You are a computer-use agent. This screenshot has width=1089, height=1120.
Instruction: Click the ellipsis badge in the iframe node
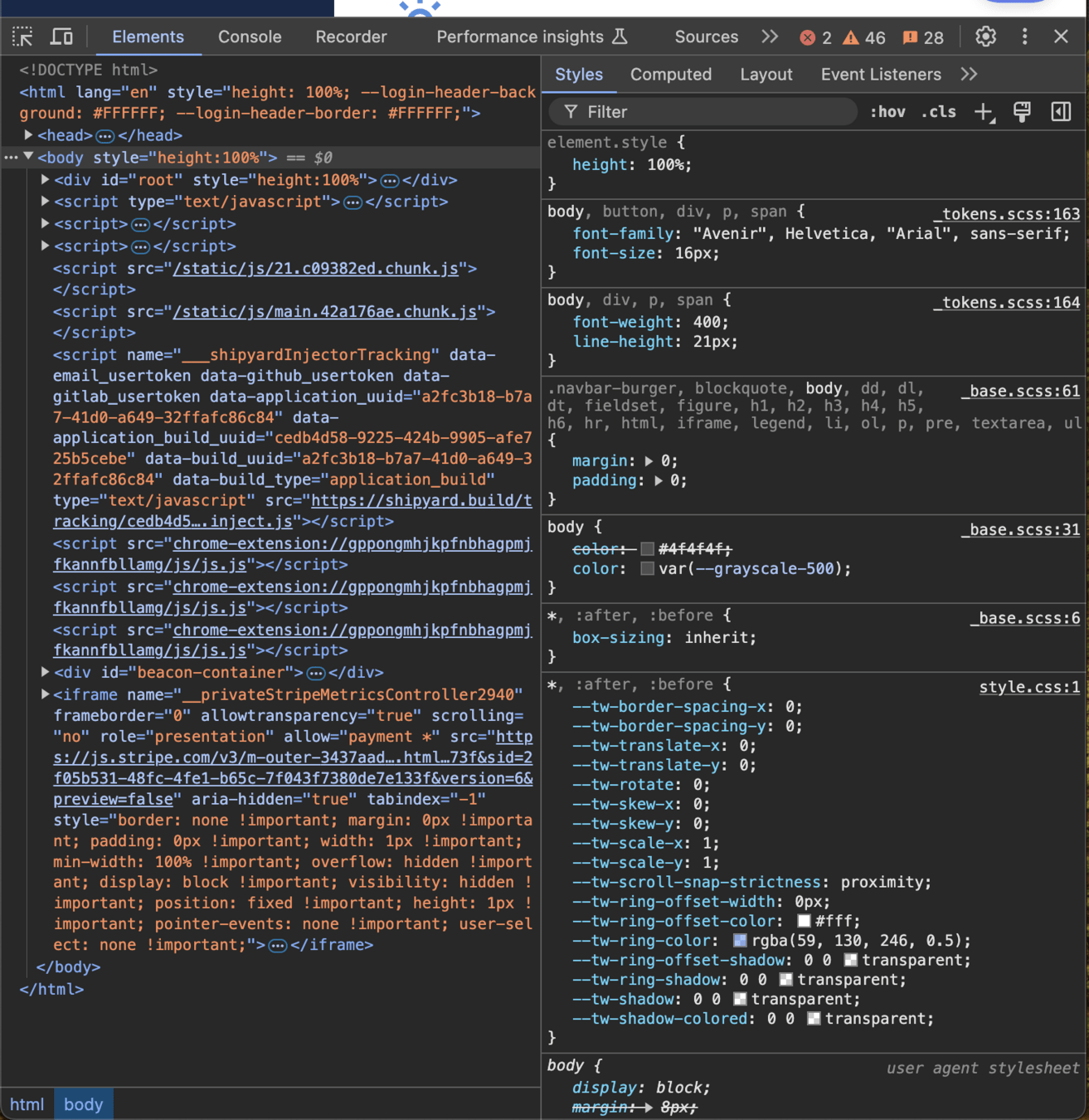pyautogui.click(x=278, y=946)
